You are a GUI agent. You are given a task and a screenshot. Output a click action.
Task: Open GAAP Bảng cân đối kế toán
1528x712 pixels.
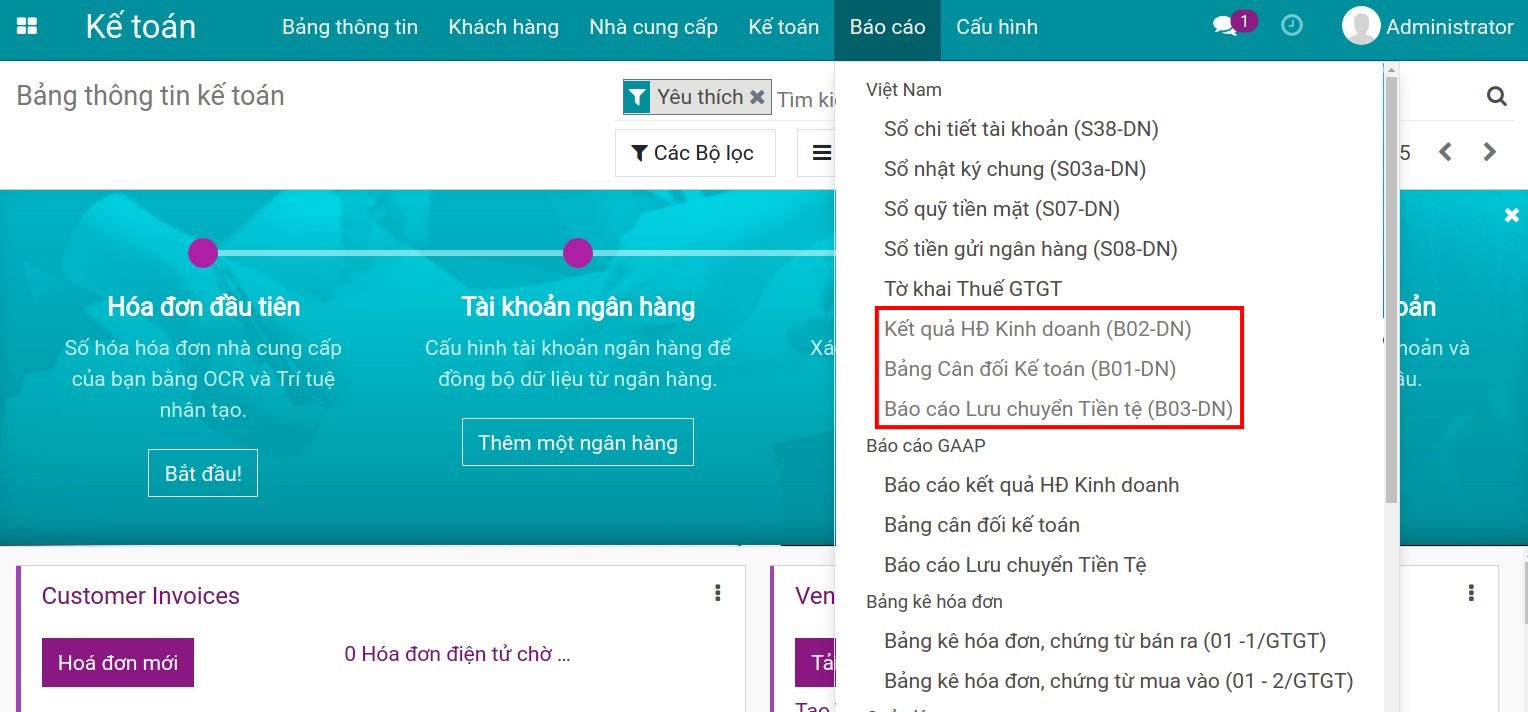(x=982, y=525)
